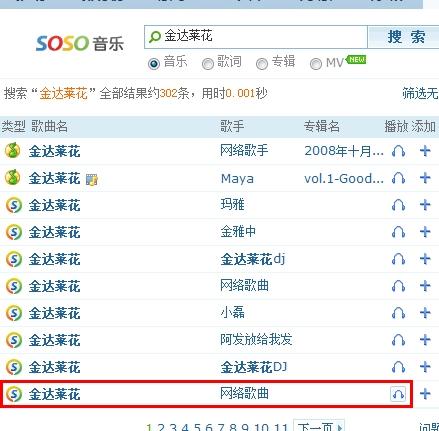The height and width of the screenshot is (431, 439).
Task: Click the MV video icon beside the Maya song title
Action: click(x=92, y=179)
